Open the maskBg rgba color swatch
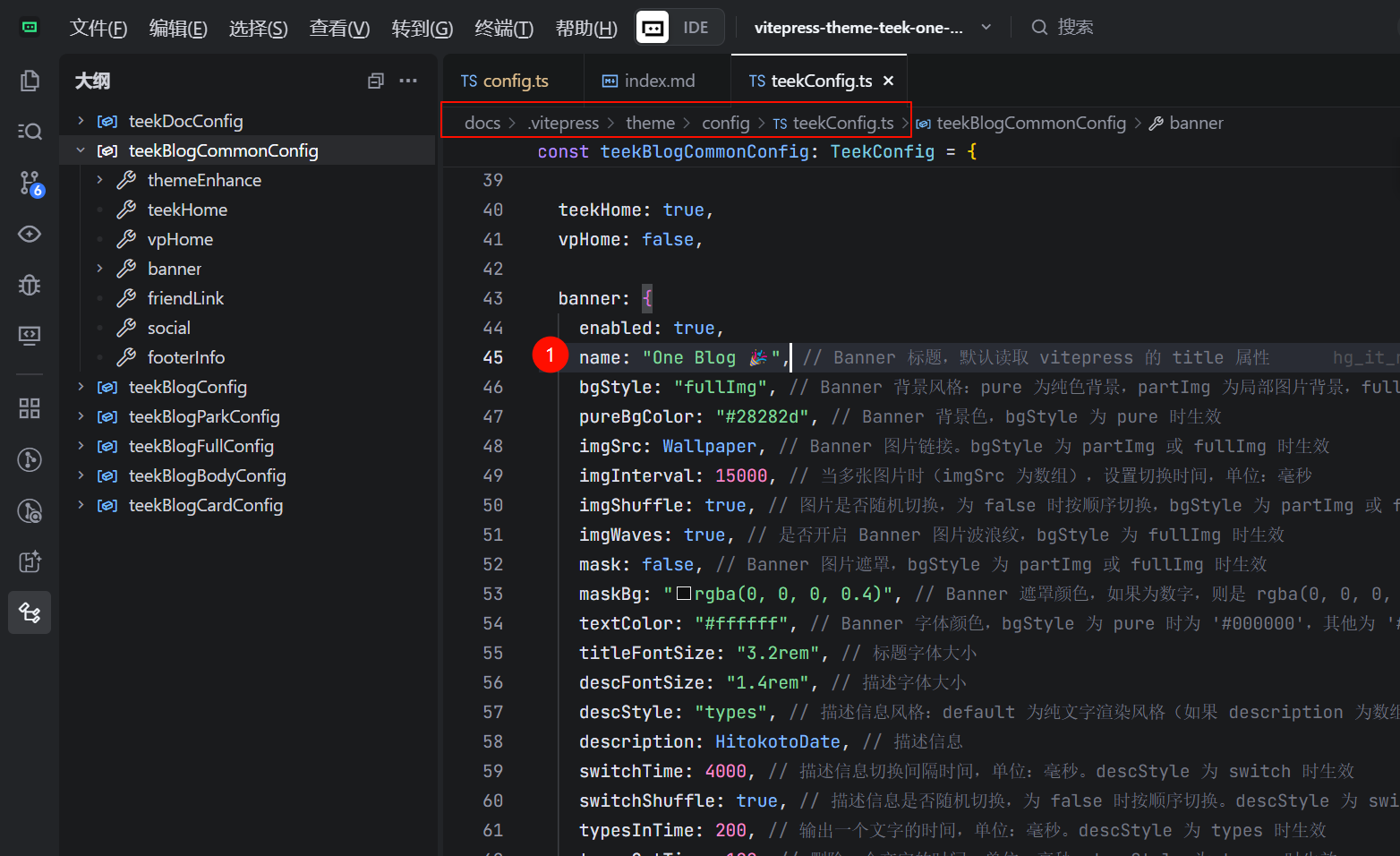Screen dimensions: 1400x856 684,593
